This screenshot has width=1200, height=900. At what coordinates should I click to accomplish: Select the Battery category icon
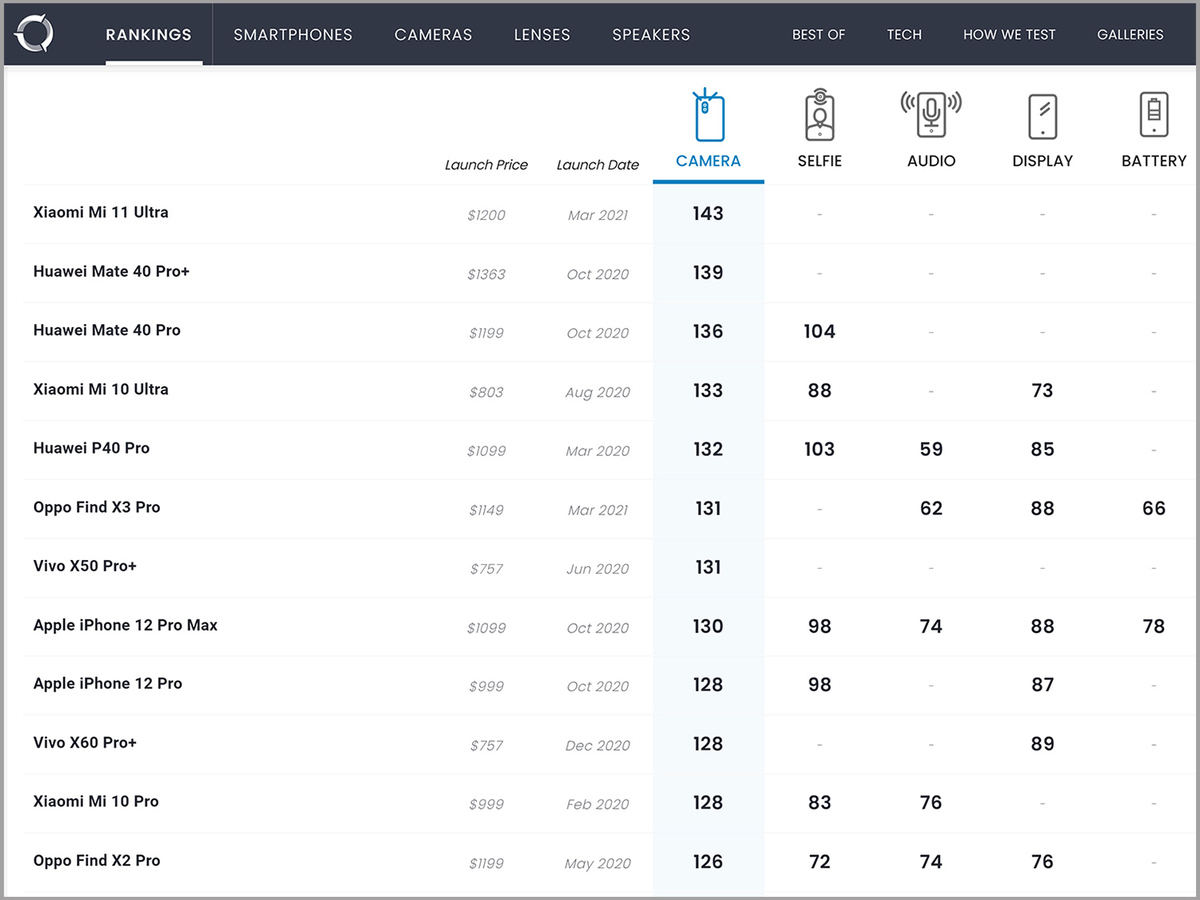(1154, 114)
